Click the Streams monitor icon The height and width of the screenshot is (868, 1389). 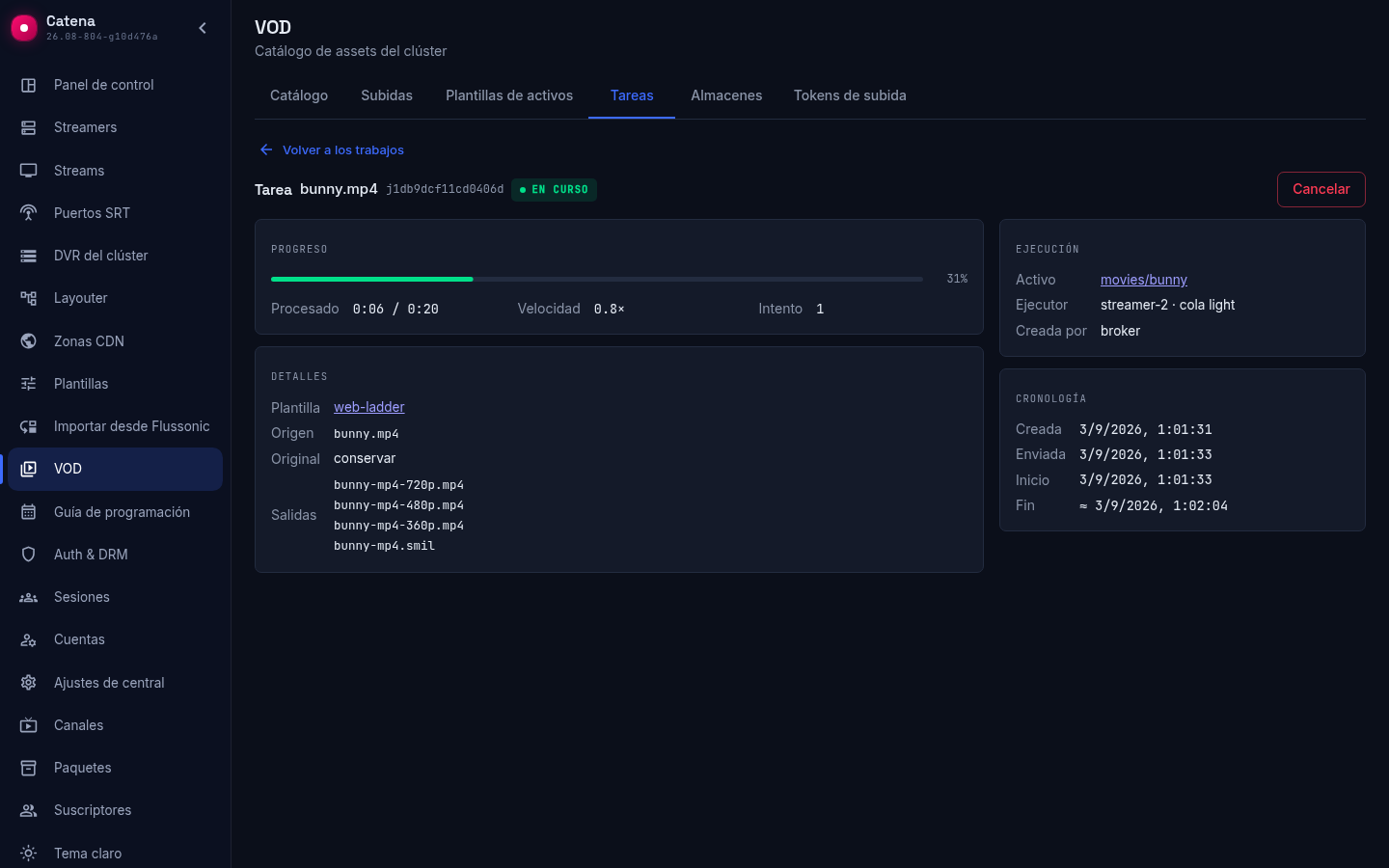click(29, 171)
